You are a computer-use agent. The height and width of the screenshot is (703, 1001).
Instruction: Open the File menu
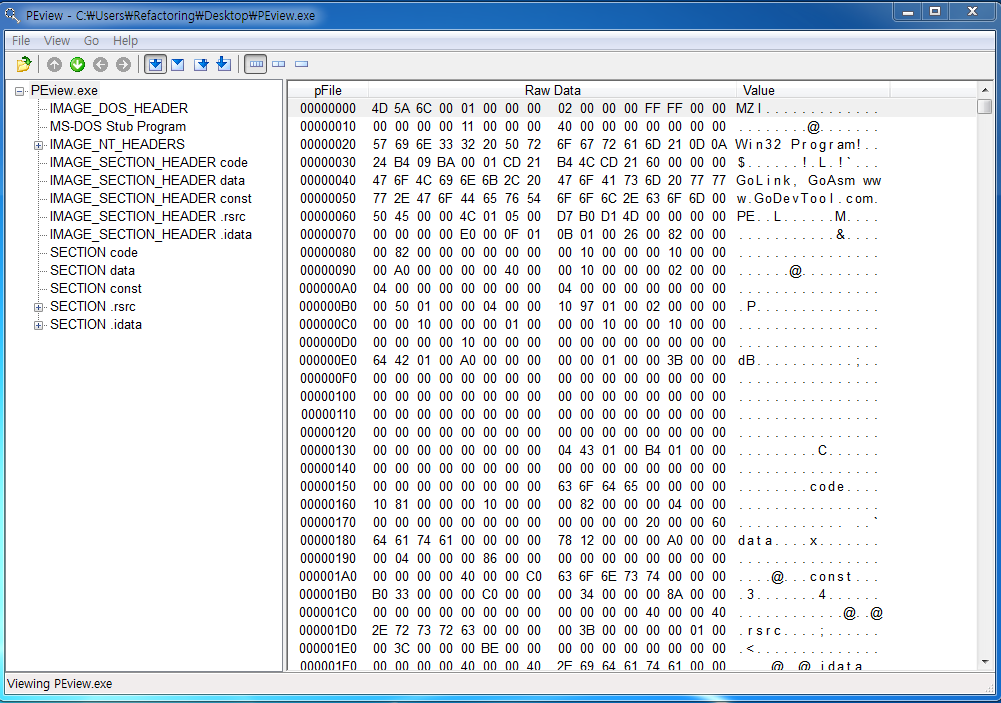click(21, 41)
